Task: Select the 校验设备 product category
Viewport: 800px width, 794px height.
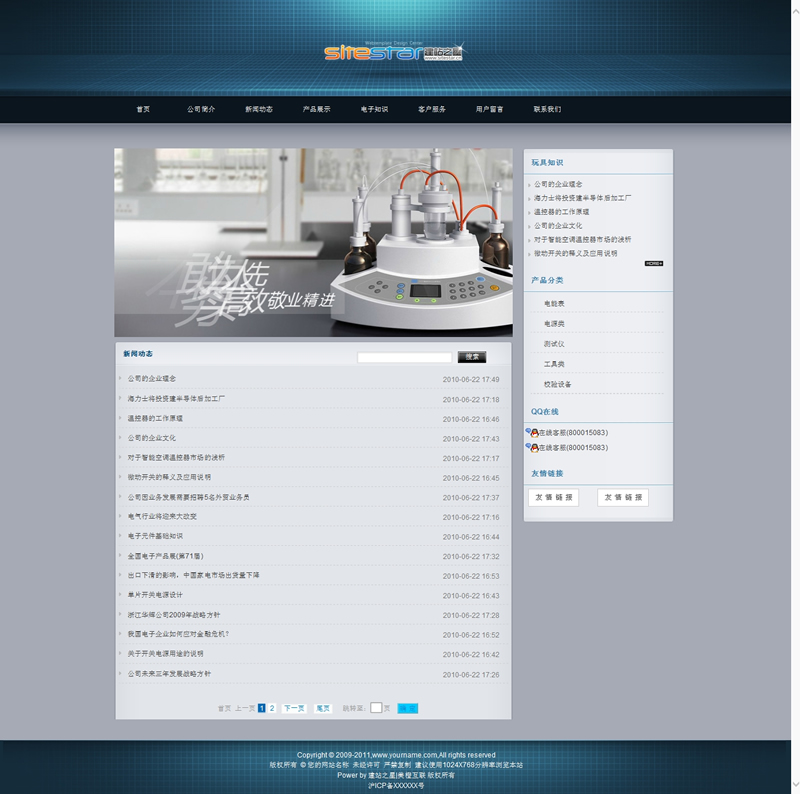Action: 557,384
